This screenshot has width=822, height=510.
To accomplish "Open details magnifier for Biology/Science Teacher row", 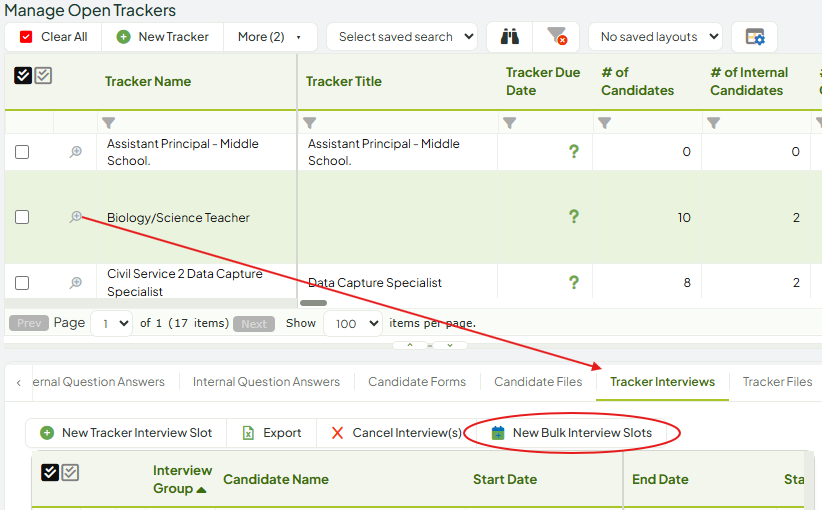I will pyautogui.click(x=75, y=216).
